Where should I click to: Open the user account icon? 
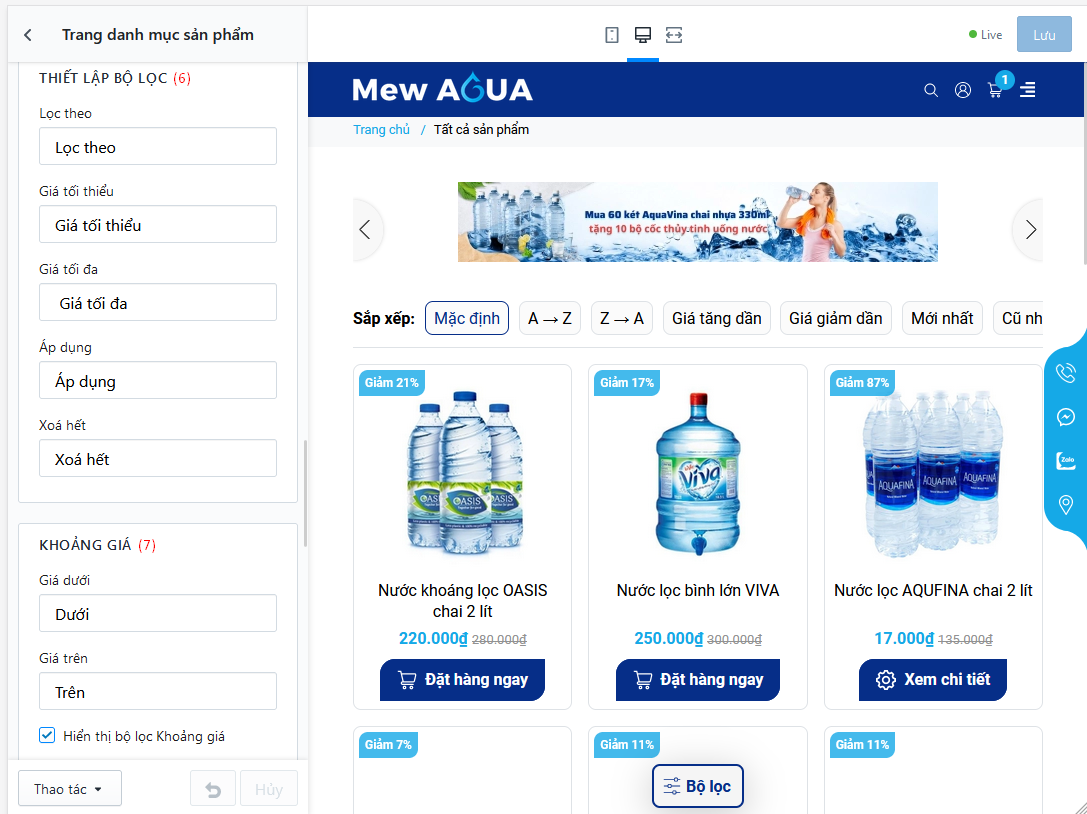pos(963,90)
